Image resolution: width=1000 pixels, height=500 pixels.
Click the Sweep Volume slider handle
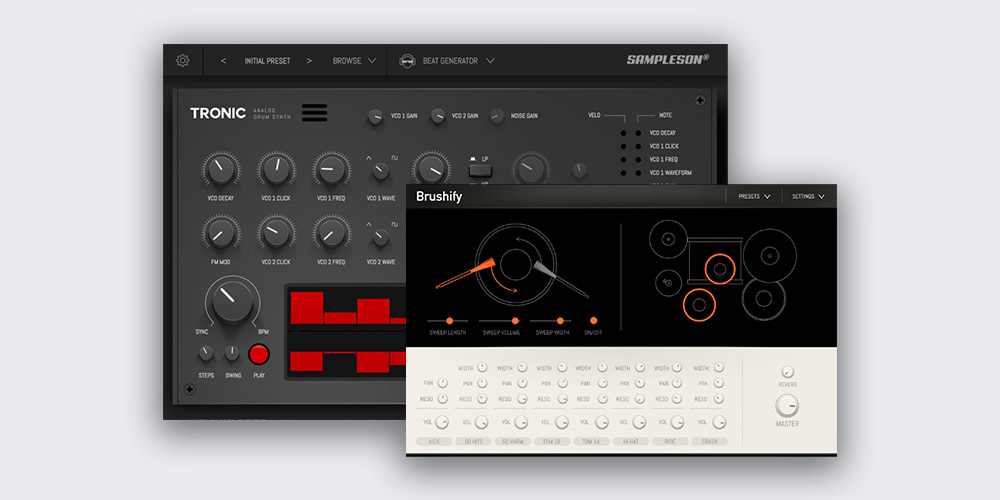point(515,321)
